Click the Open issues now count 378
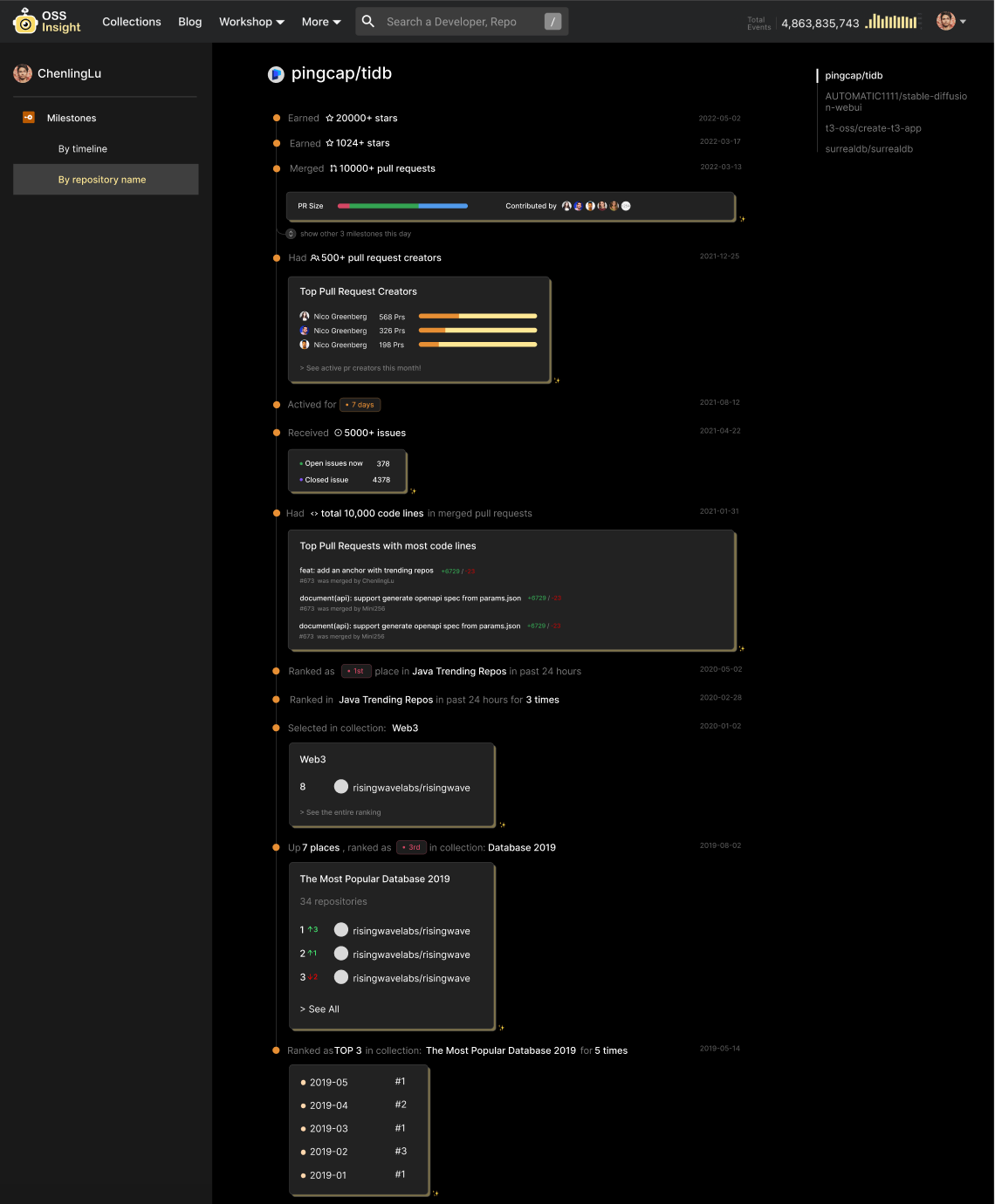Viewport: 995px width, 1204px height. [383, 464]
